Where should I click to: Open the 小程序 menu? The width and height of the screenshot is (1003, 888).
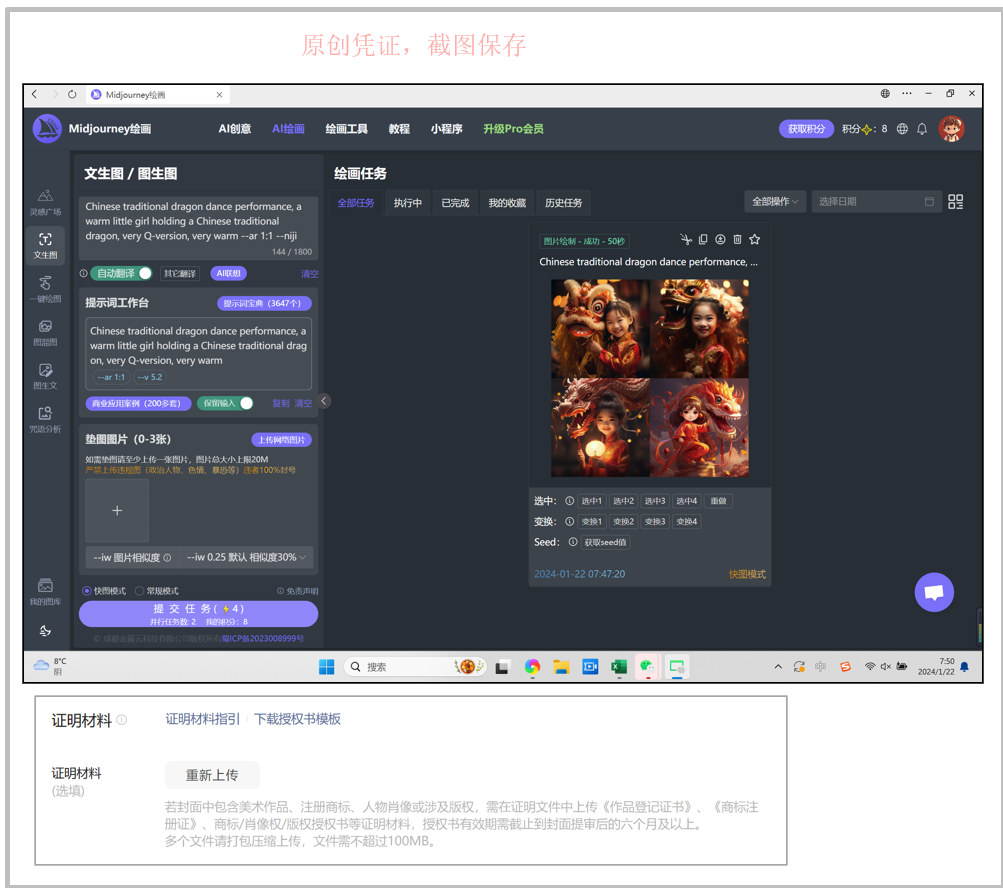coord(446,129)
